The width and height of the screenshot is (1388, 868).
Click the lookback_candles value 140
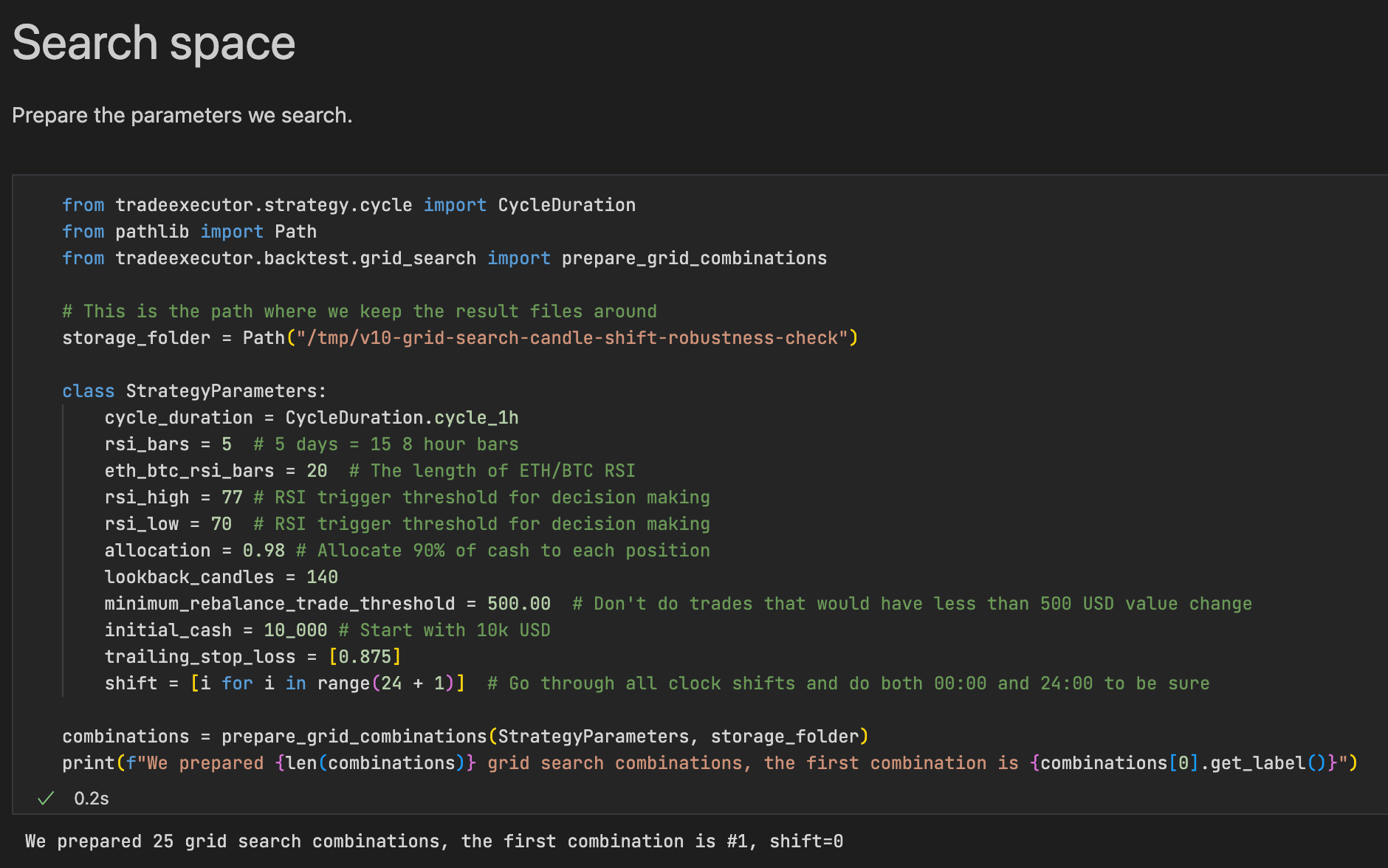tap(322, 577)
